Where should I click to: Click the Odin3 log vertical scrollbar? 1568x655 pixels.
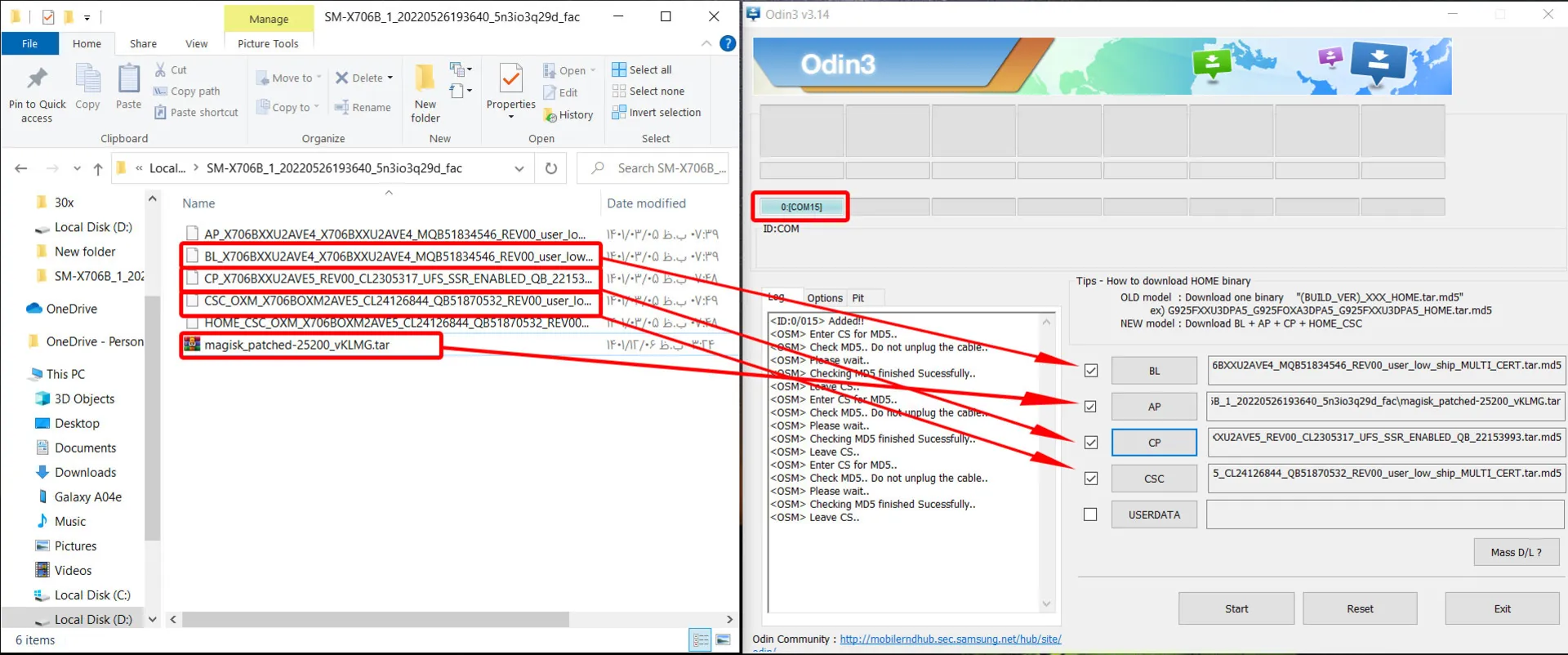pos(1046,462)
